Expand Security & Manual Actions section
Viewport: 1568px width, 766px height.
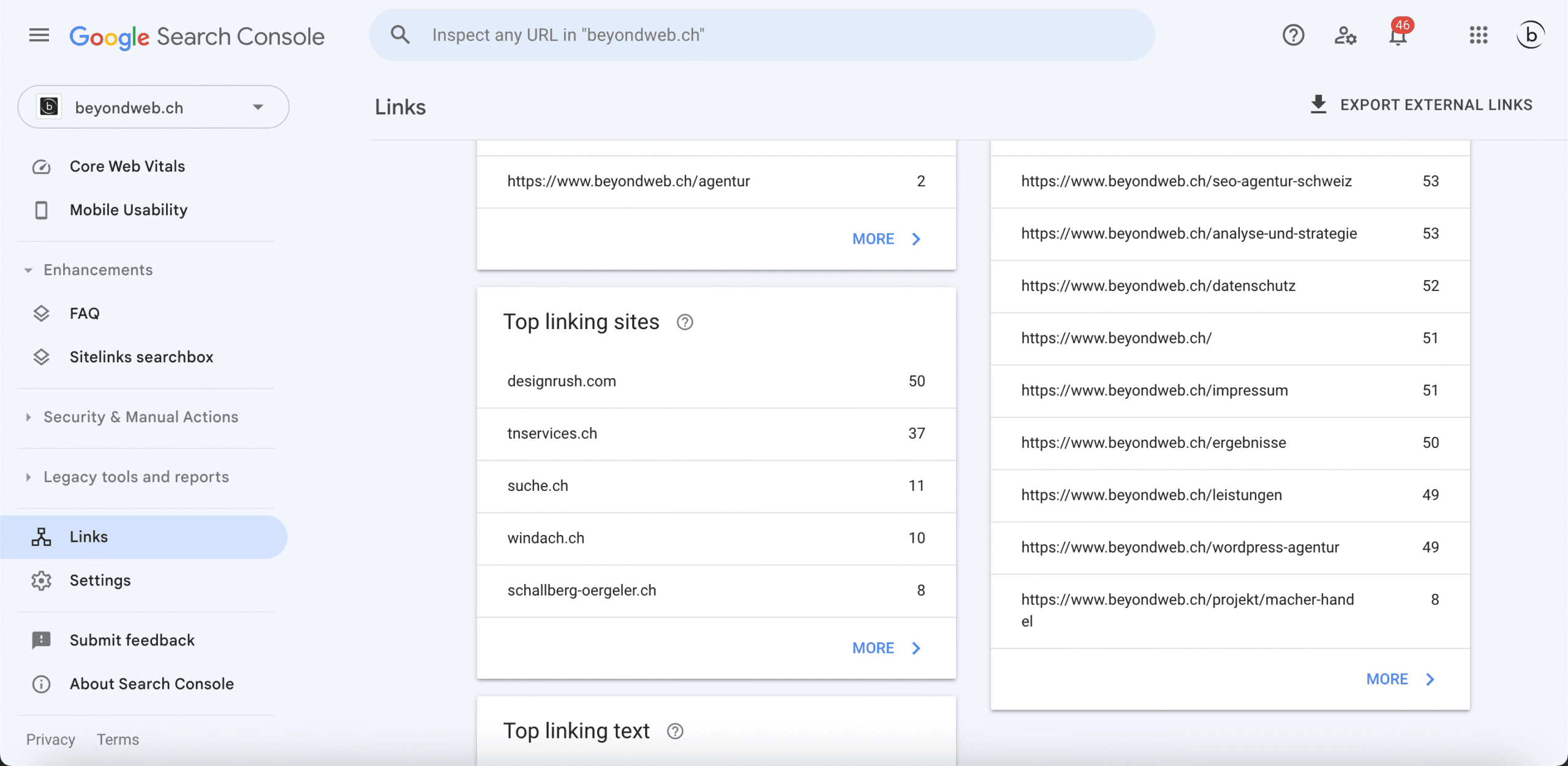[132, 417]
